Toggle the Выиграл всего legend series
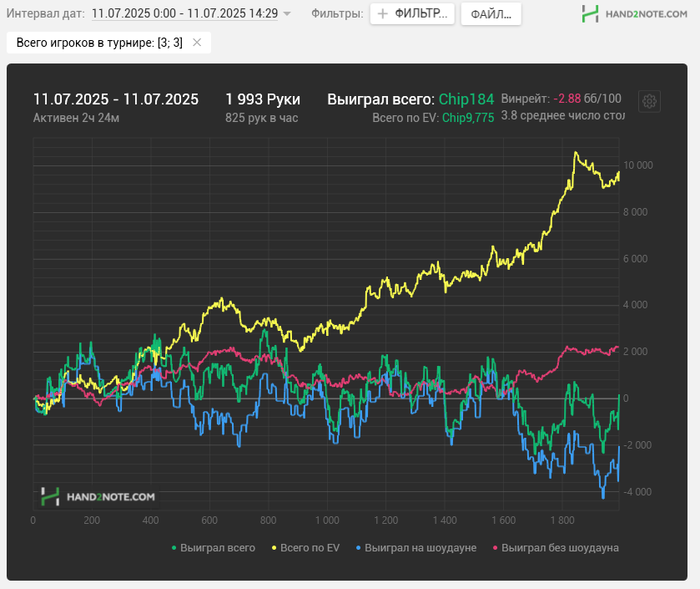 (213, 548)
